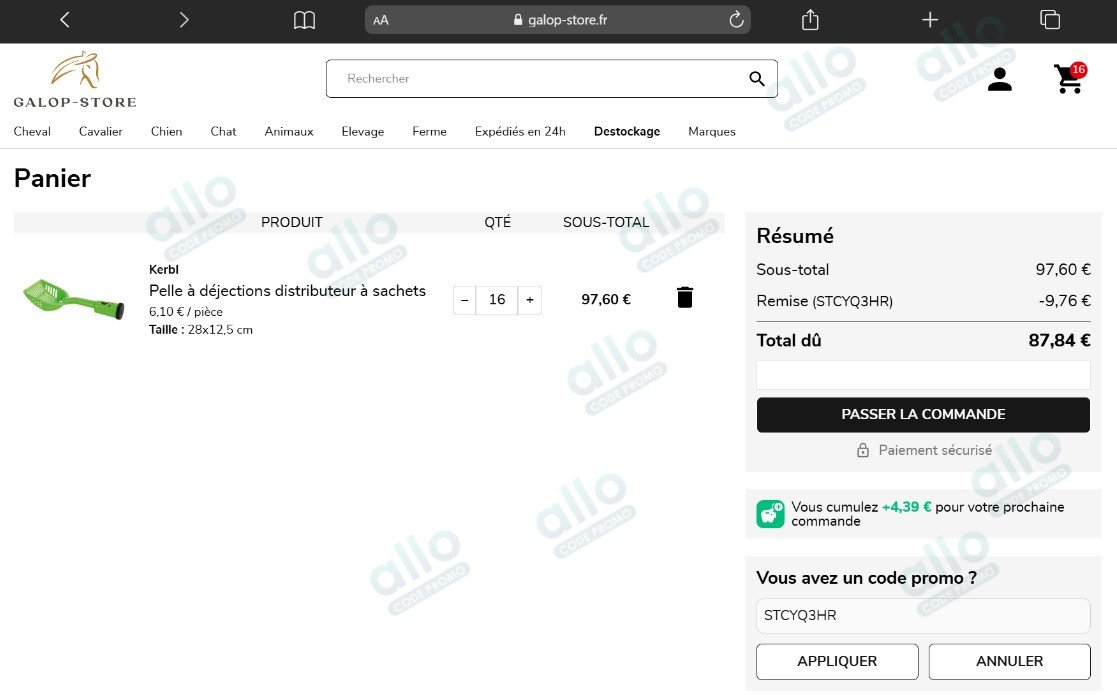The height and width of the screenshot is (700, 1117).
Task: Show all open tabs icon
Action: [x=1049, y=20]
